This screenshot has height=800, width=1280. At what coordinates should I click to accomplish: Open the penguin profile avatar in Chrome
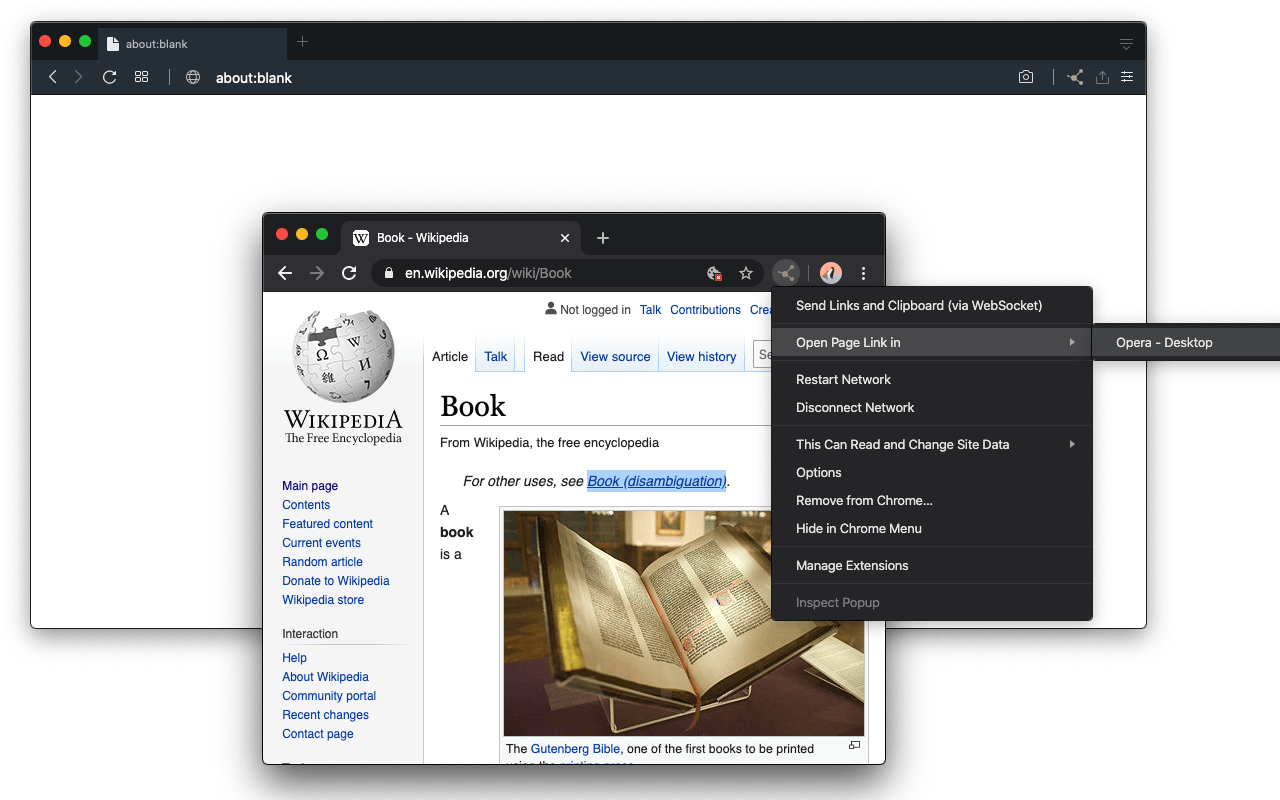point(830,273)
